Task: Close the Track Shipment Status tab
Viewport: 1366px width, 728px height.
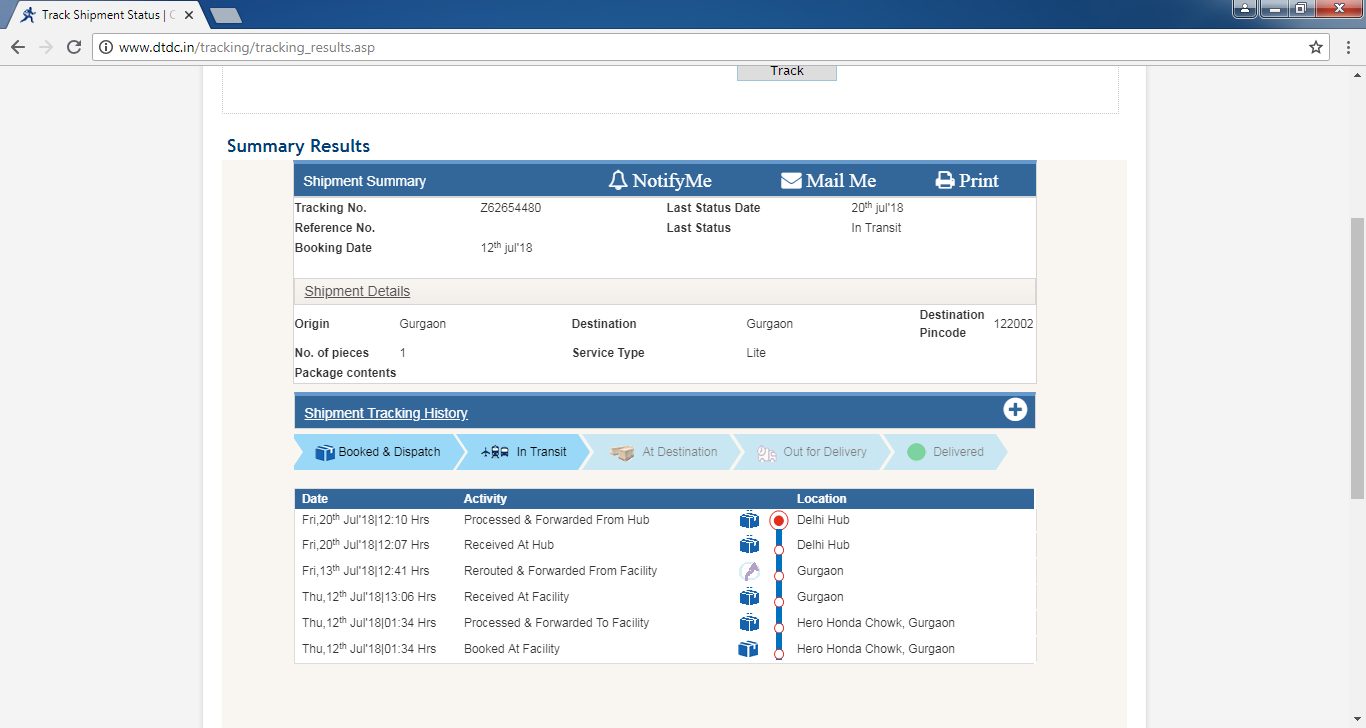Action: coord(188,15)
